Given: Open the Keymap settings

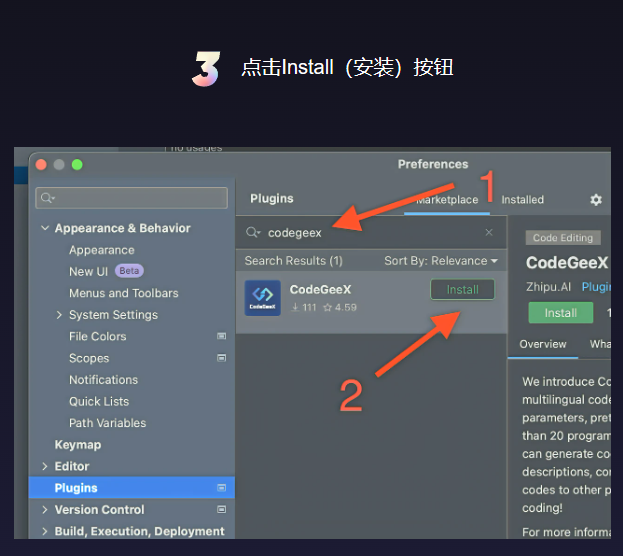Looking at the screenshot, I should (78, 445).
